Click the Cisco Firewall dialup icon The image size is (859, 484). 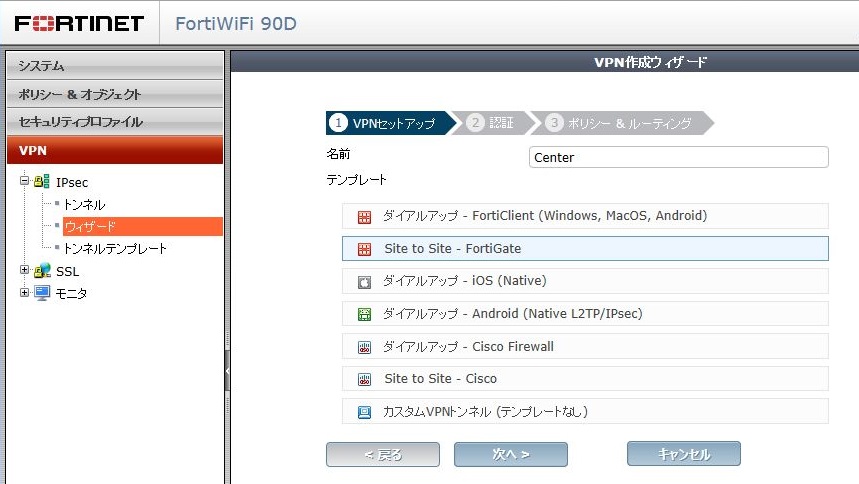tap(364, 347)
